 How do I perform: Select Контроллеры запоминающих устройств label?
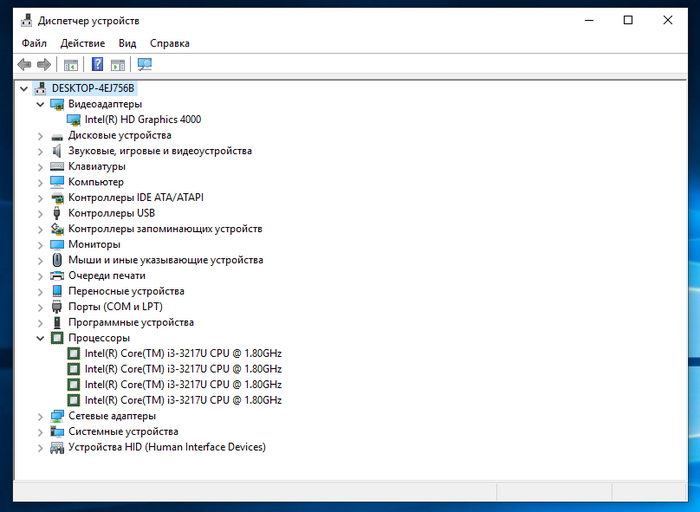click(x=165, y=229)
